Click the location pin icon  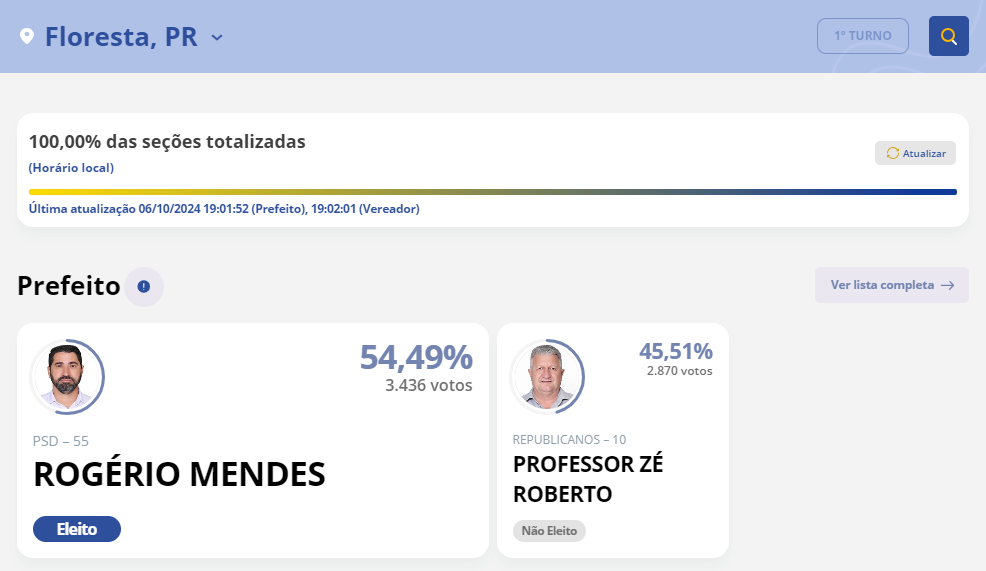click(x=27, y=37)
